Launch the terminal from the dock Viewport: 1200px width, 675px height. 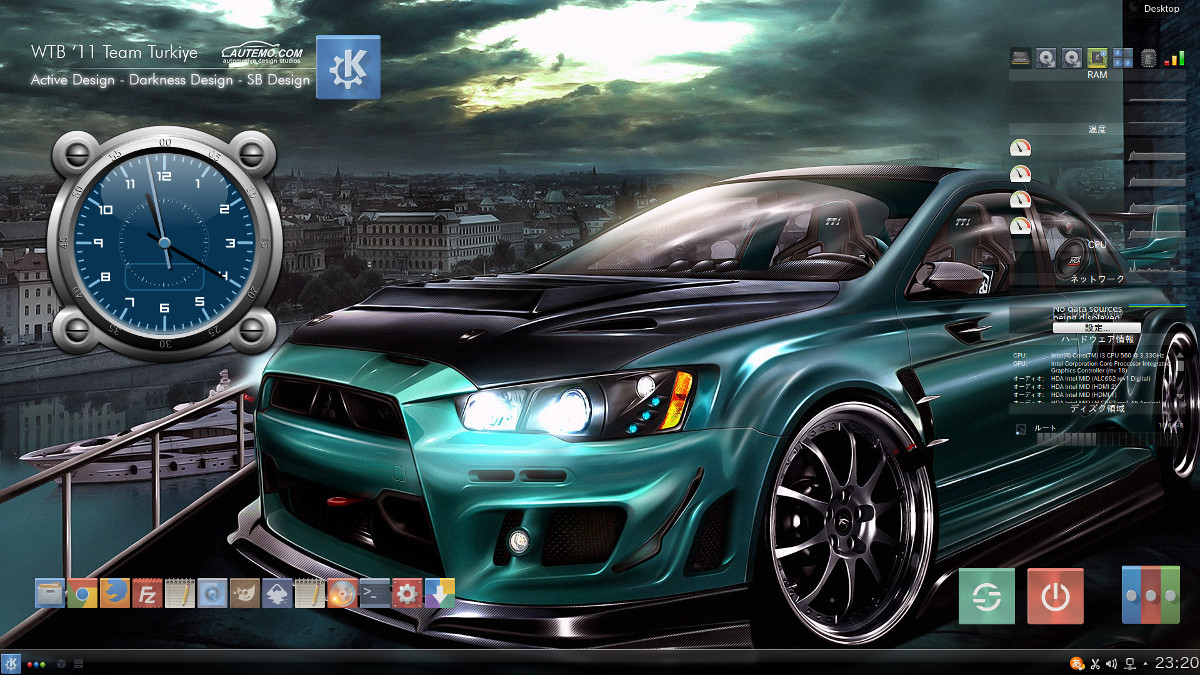[375, 593]
